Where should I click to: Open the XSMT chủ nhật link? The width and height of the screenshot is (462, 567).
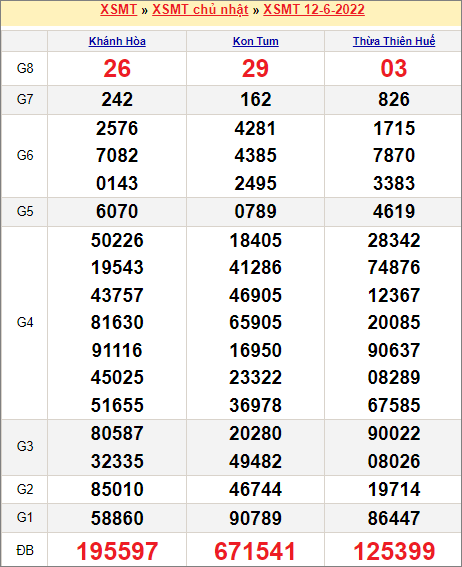point(200,10)
